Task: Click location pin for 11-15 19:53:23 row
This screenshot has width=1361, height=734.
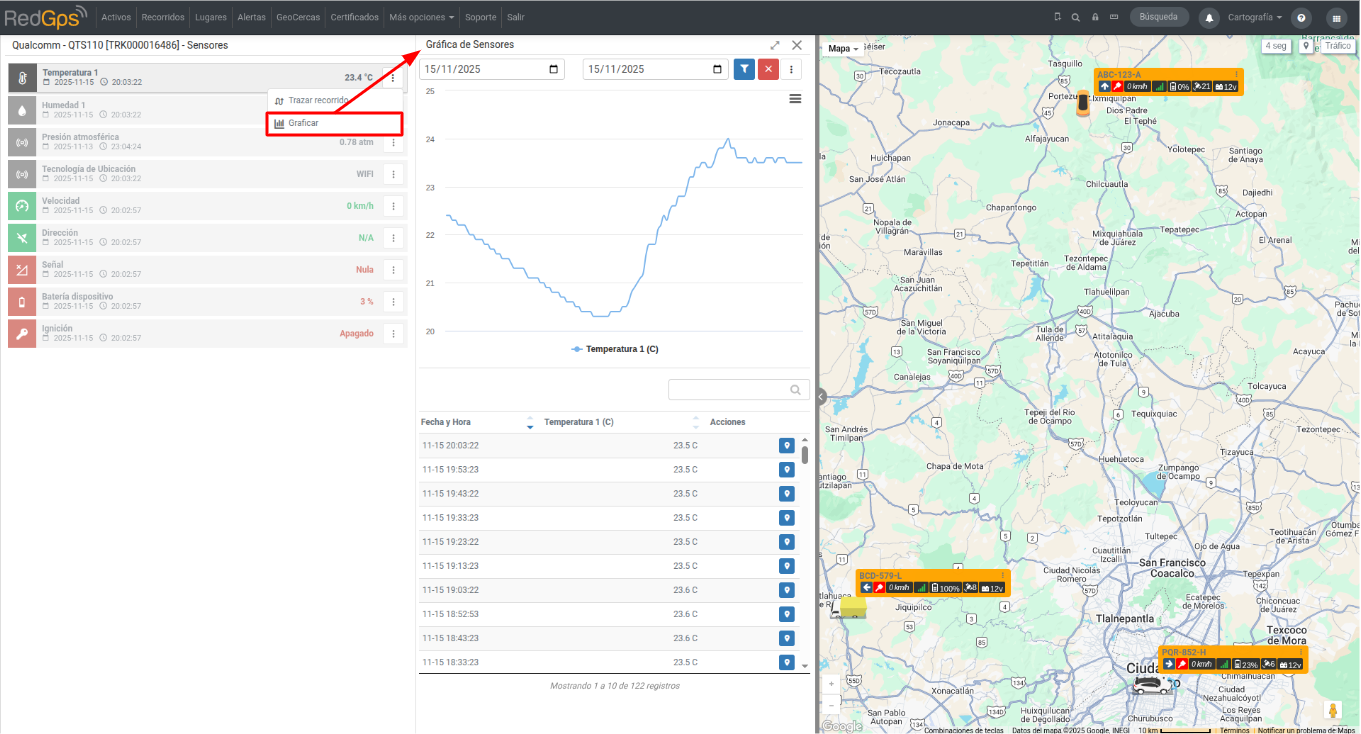Action: tap(787, 470)
